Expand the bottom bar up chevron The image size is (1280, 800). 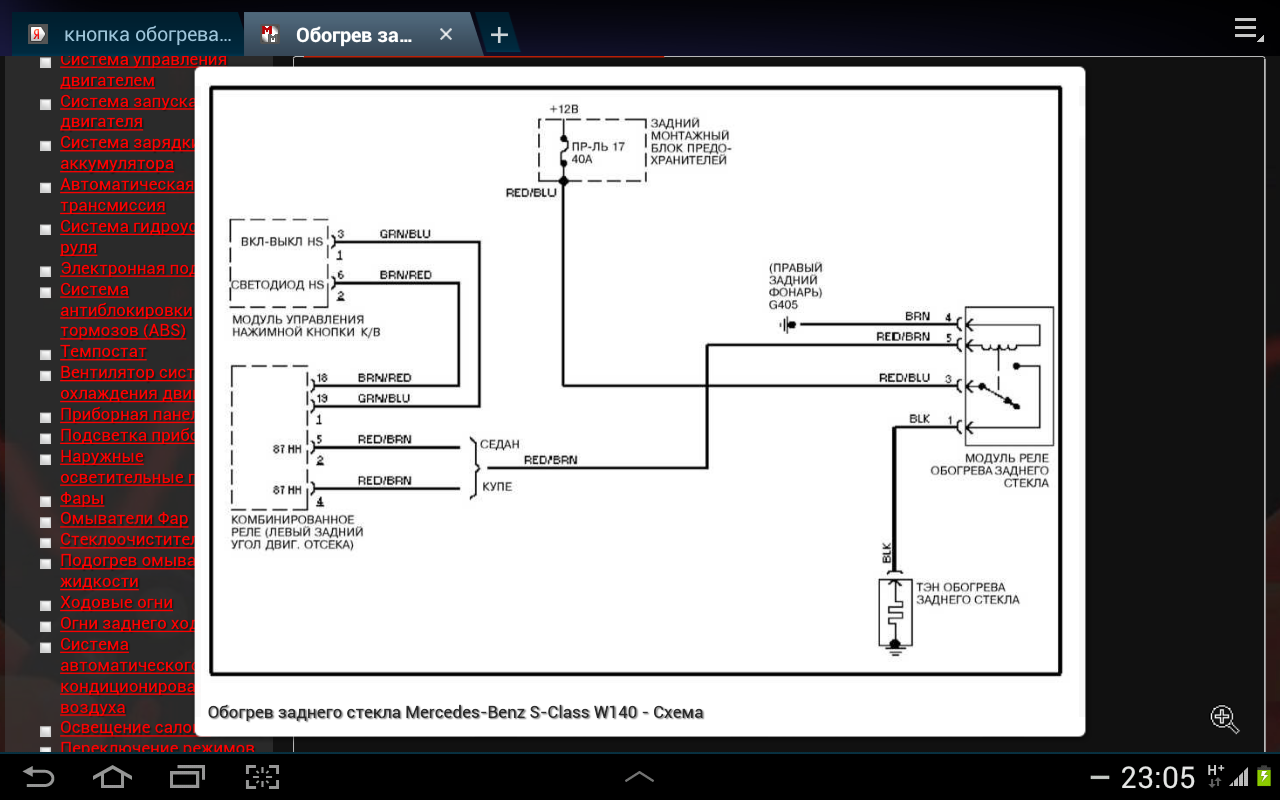pos(639,777)
